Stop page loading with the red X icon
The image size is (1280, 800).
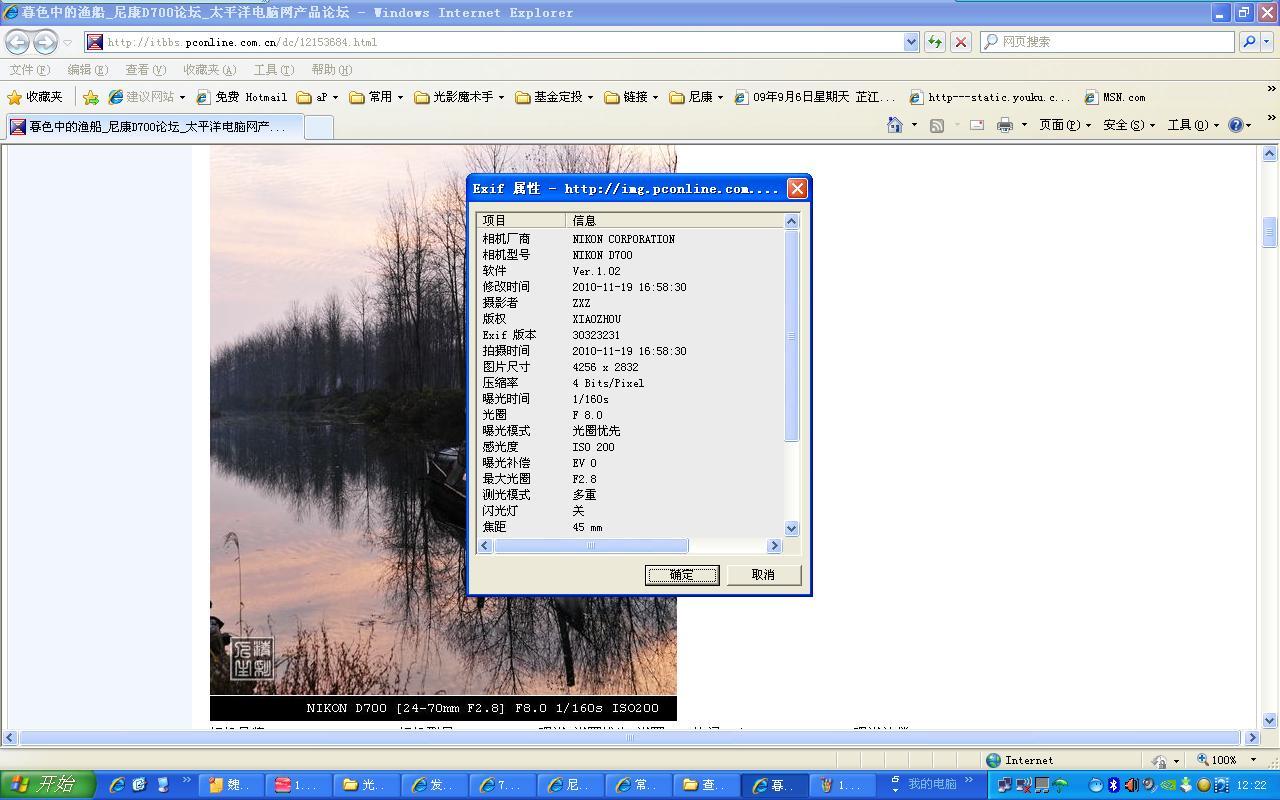coord(960,42)
